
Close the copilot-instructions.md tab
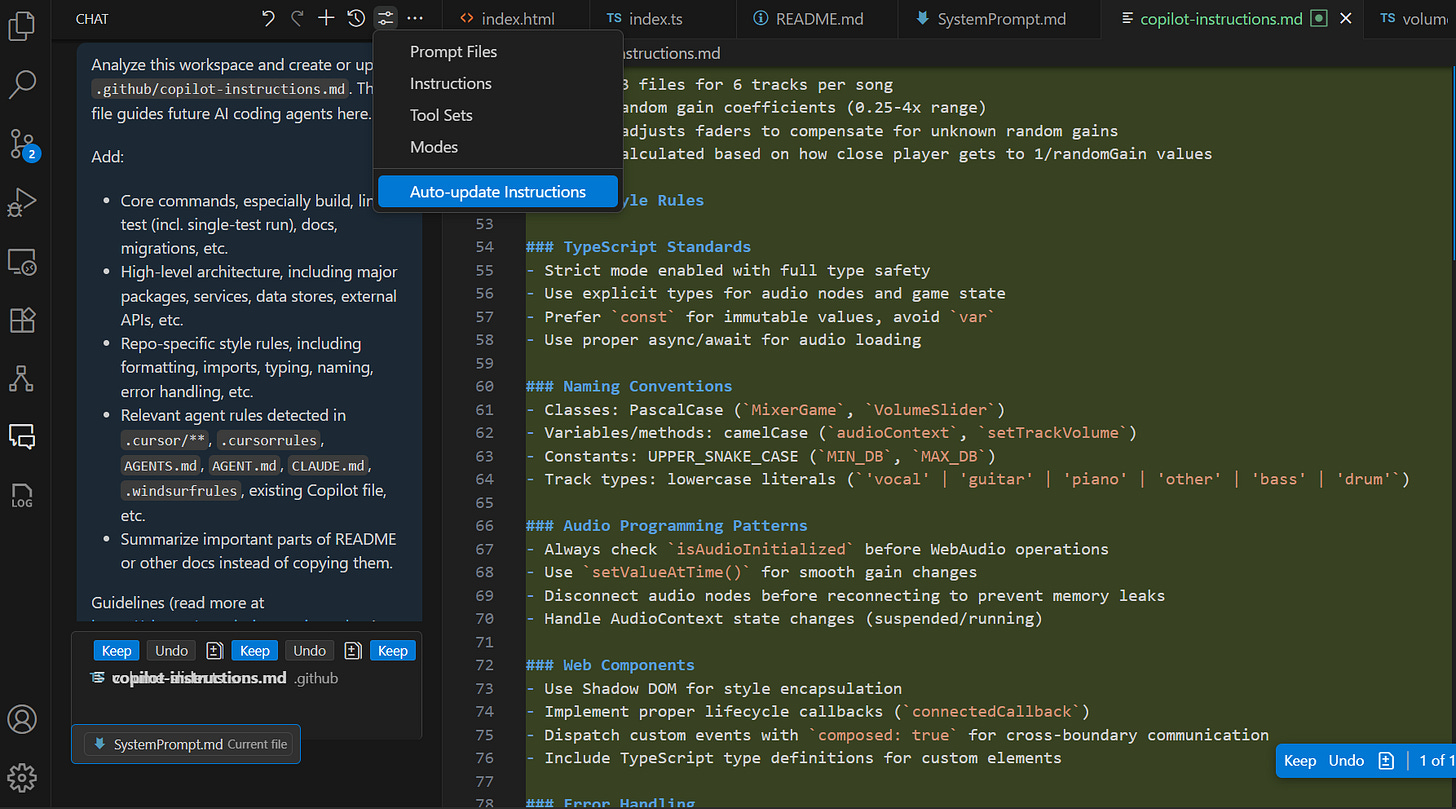point(1345,19)
